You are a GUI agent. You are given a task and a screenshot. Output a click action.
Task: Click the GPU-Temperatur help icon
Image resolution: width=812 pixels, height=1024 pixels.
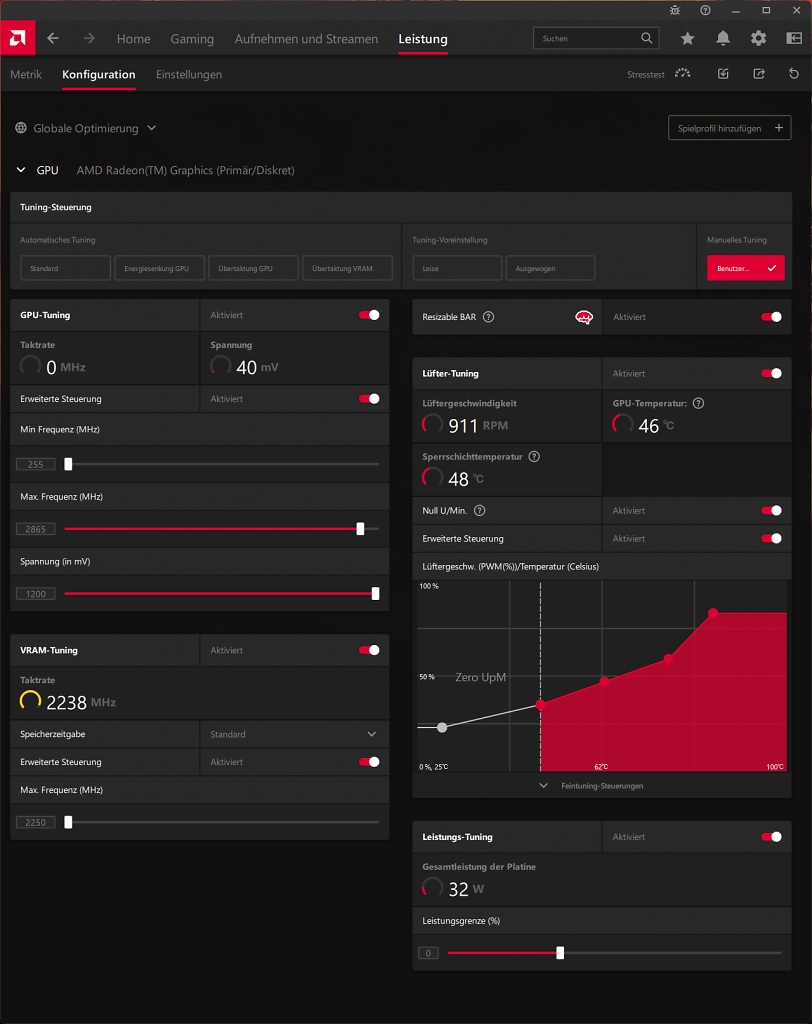coord(698,403)
